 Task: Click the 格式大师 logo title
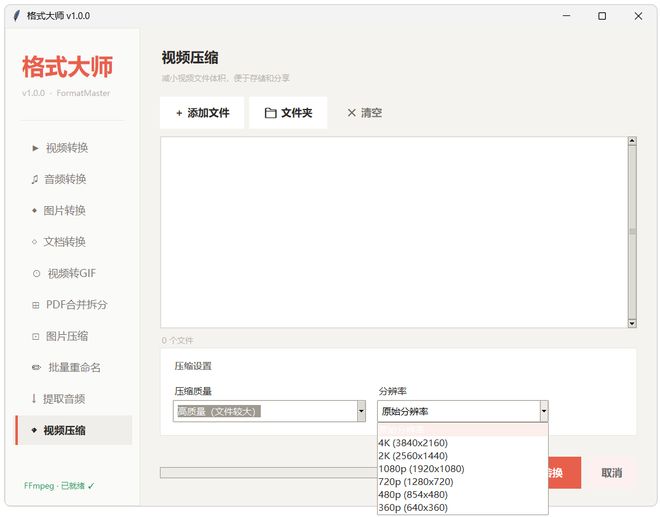(67, 67)
